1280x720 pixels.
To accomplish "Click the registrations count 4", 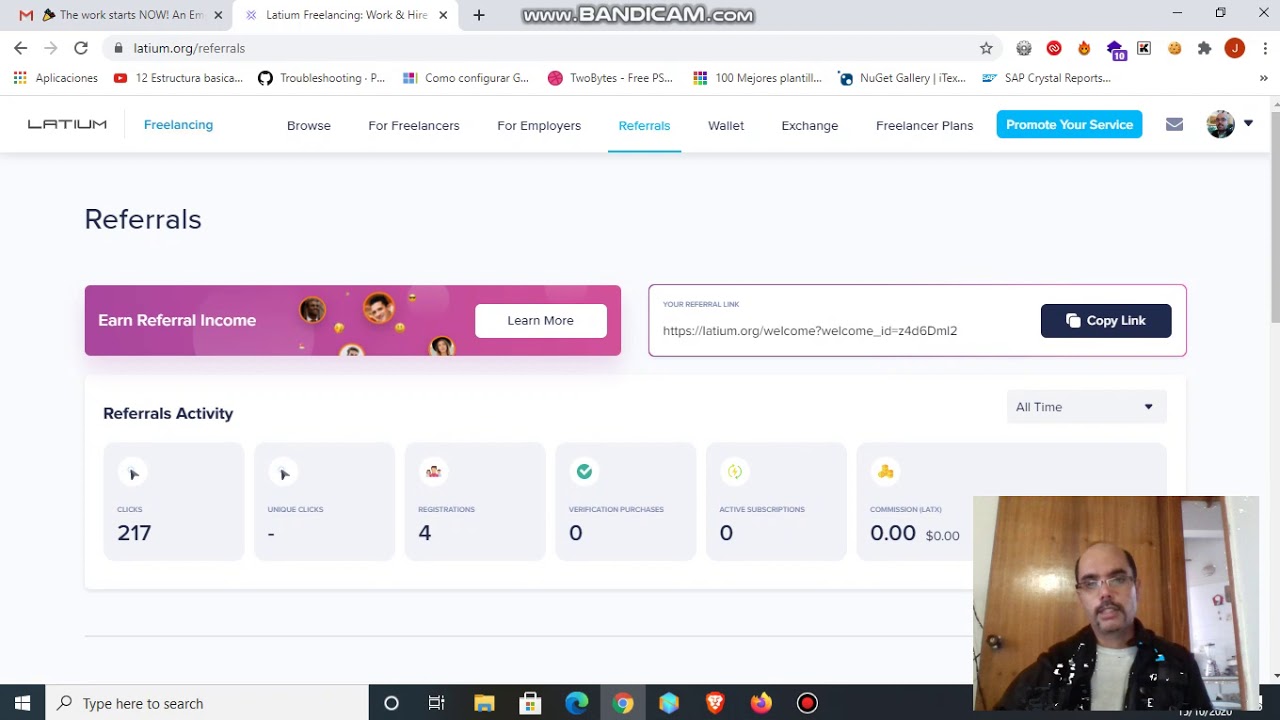I will click(425, 533).
